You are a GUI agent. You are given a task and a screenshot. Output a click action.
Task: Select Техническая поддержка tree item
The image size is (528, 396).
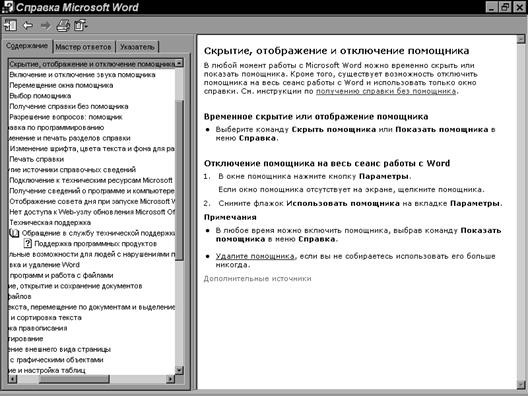[x=50, y=222]
